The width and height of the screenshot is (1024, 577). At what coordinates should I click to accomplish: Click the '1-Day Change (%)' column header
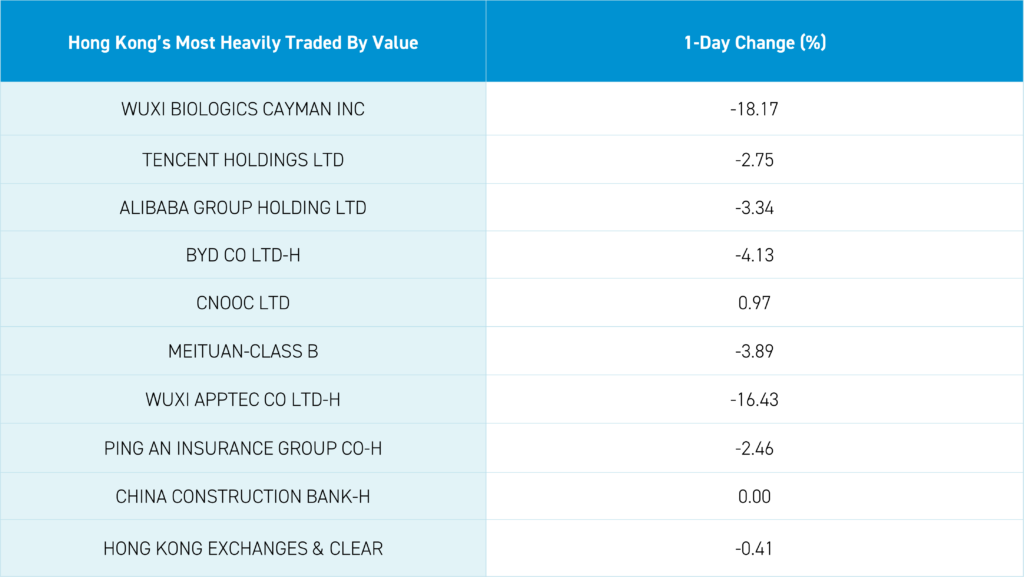(x=754, y=43)
